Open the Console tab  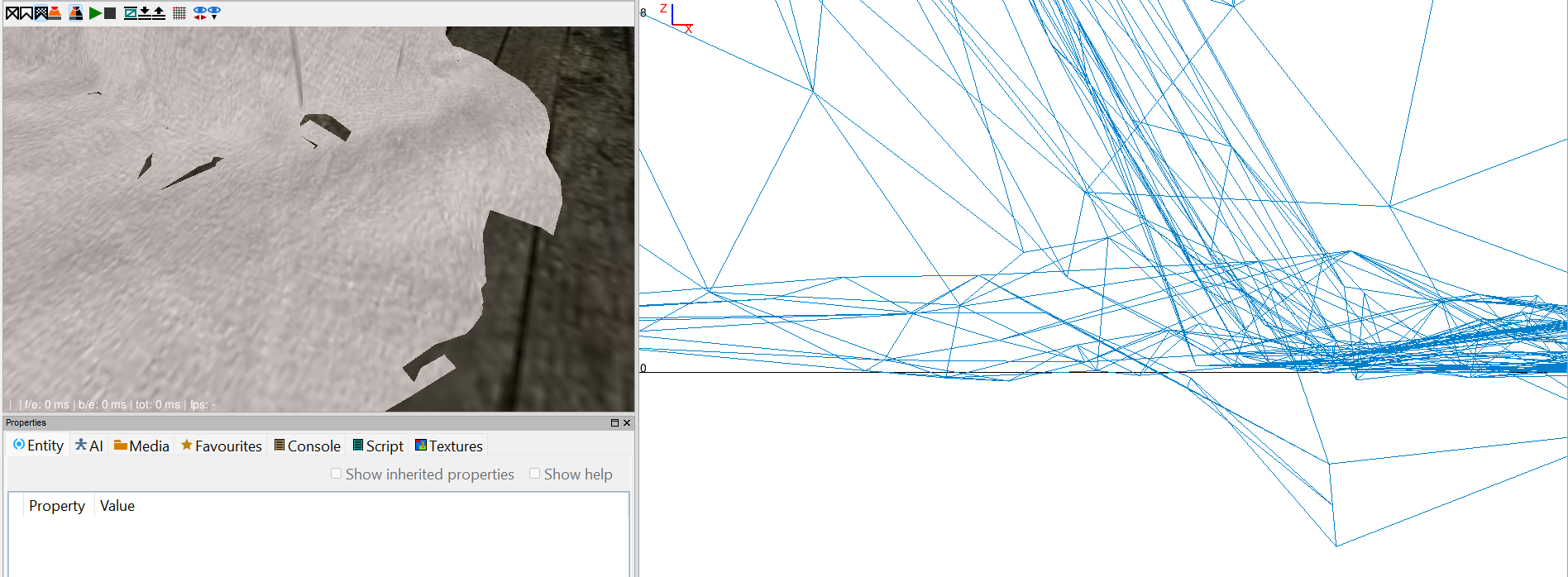[307, 446]
